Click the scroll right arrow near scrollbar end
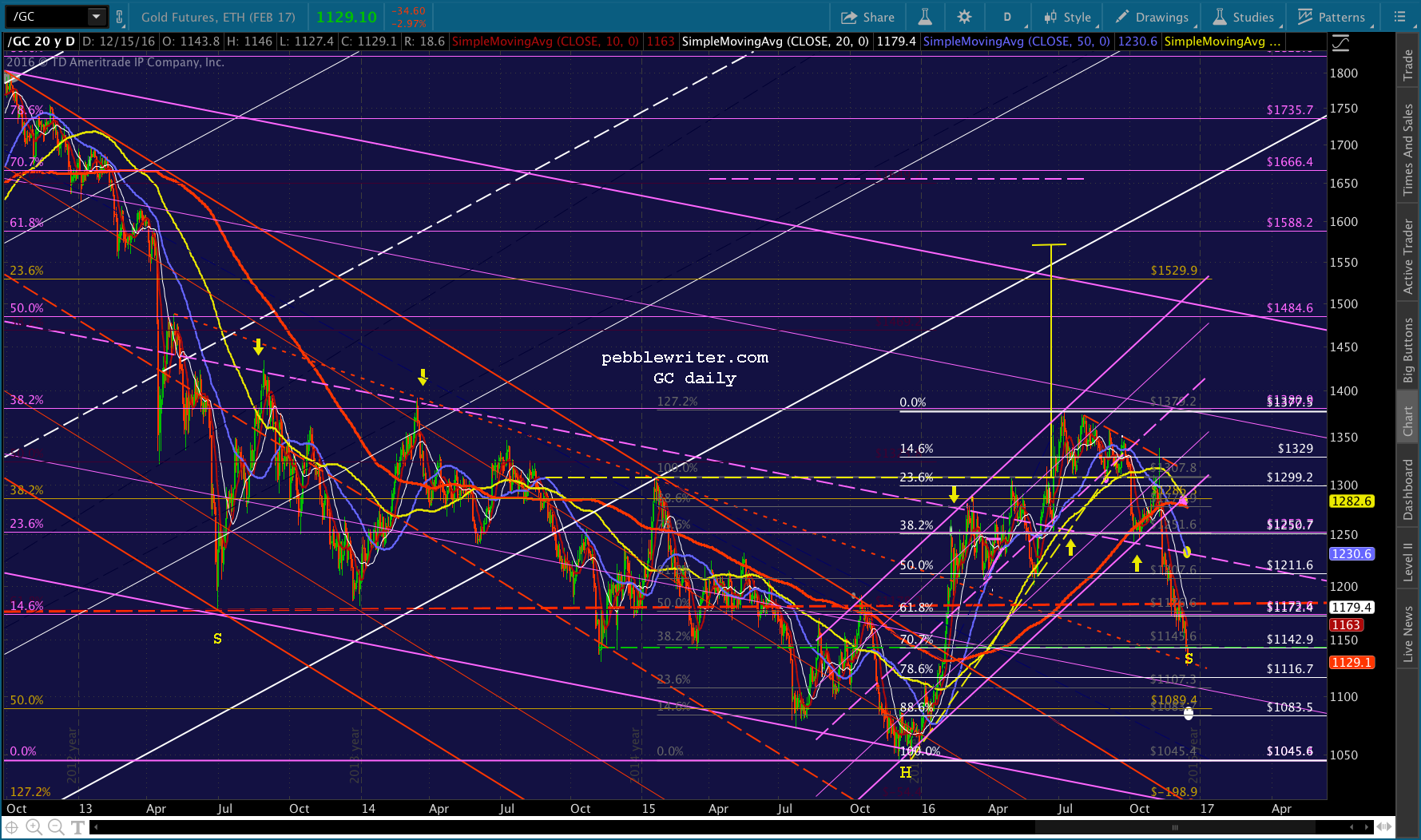1421x840 pixels. [x=1367, y=827]
